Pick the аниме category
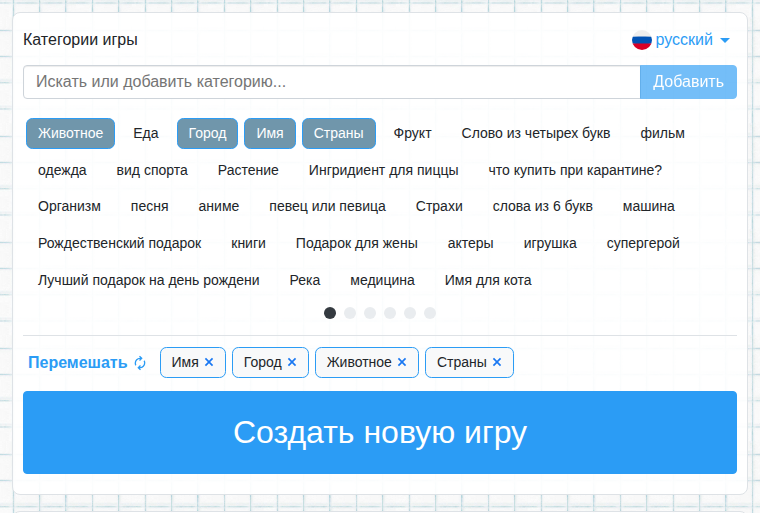 coord(219,207)
